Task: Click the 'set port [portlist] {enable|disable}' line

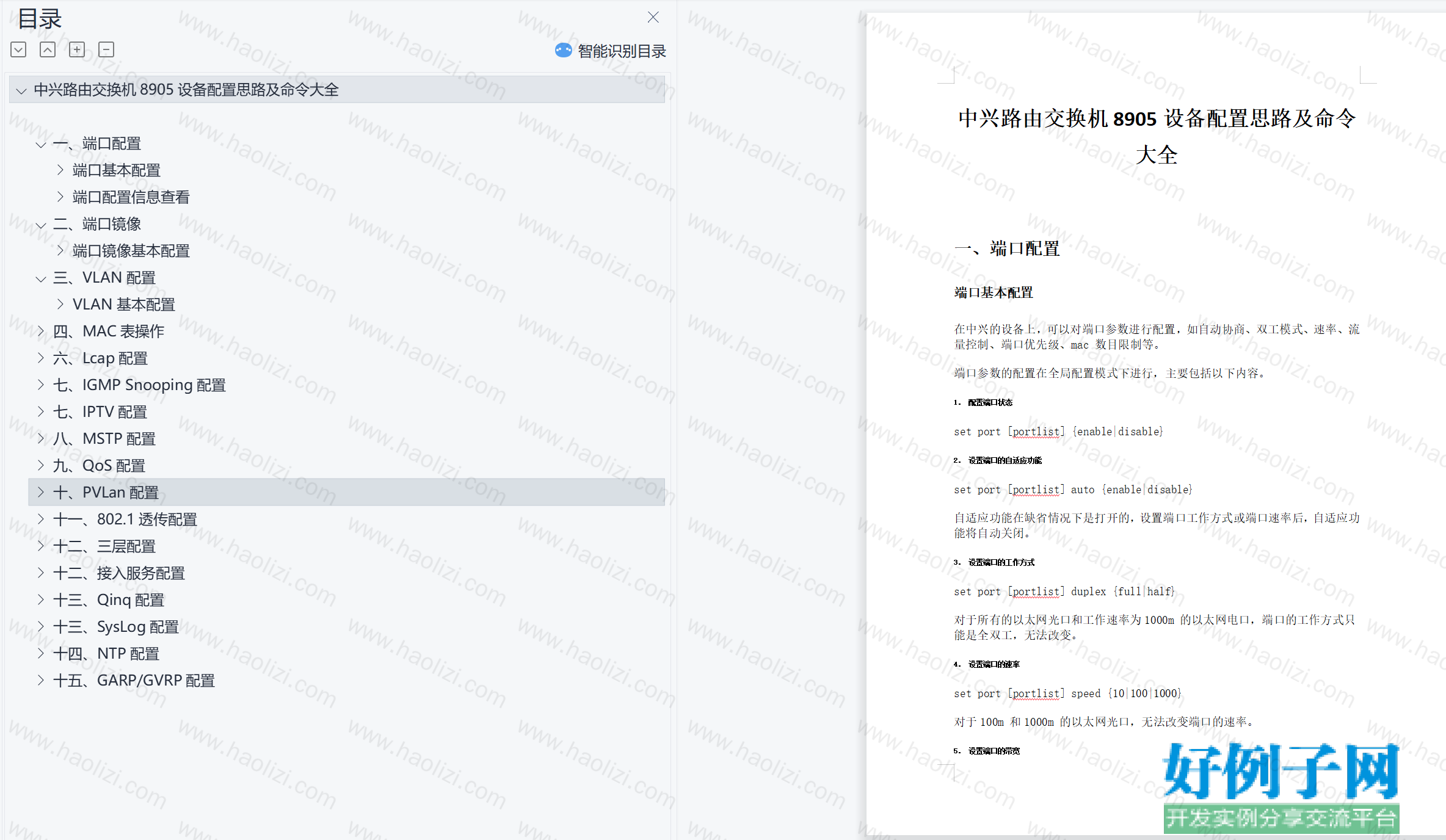Action: click(1058, 432)
